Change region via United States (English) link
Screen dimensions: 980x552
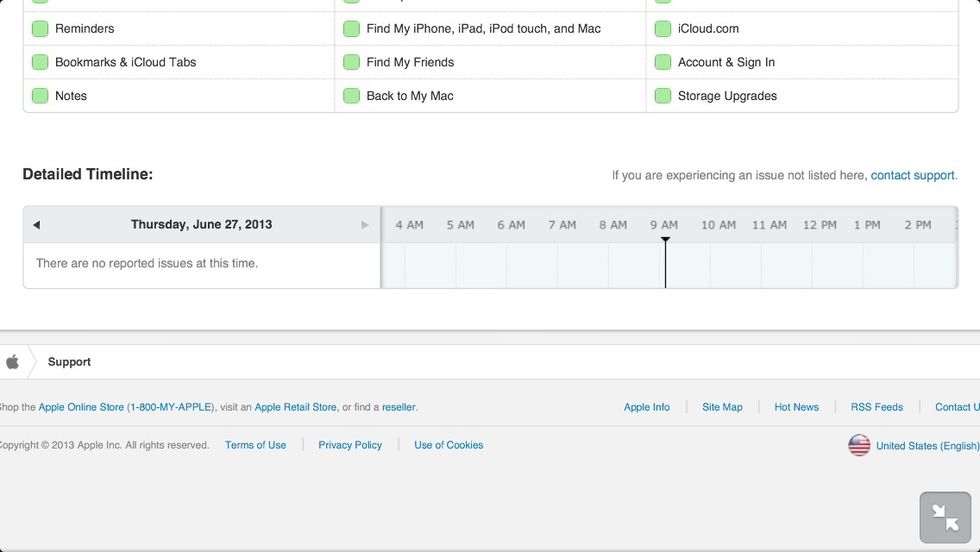click(928, 446)
